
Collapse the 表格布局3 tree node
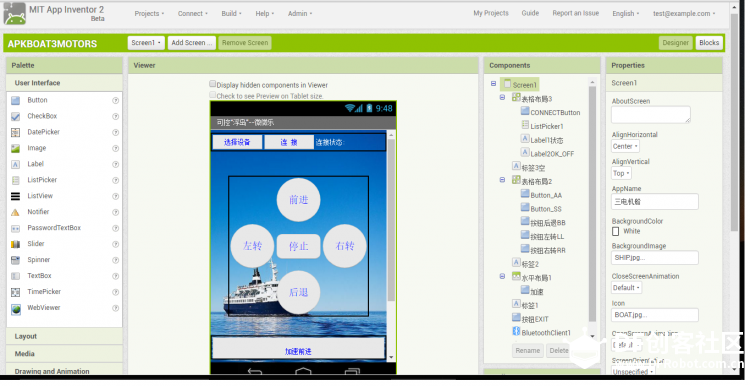(x=502, y=98)
